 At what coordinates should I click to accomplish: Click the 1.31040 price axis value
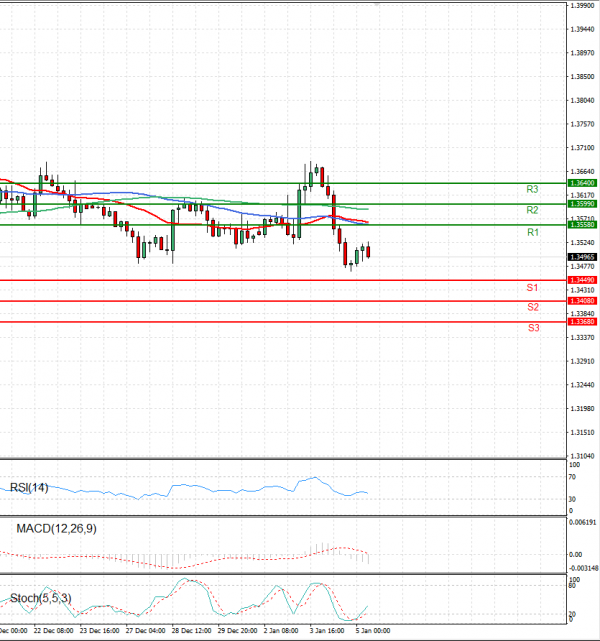click(582, 455)
